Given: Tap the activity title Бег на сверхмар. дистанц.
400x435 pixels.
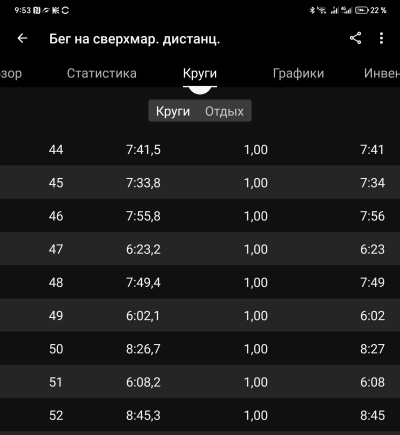Looking at the screenshot, I should 135,39.
